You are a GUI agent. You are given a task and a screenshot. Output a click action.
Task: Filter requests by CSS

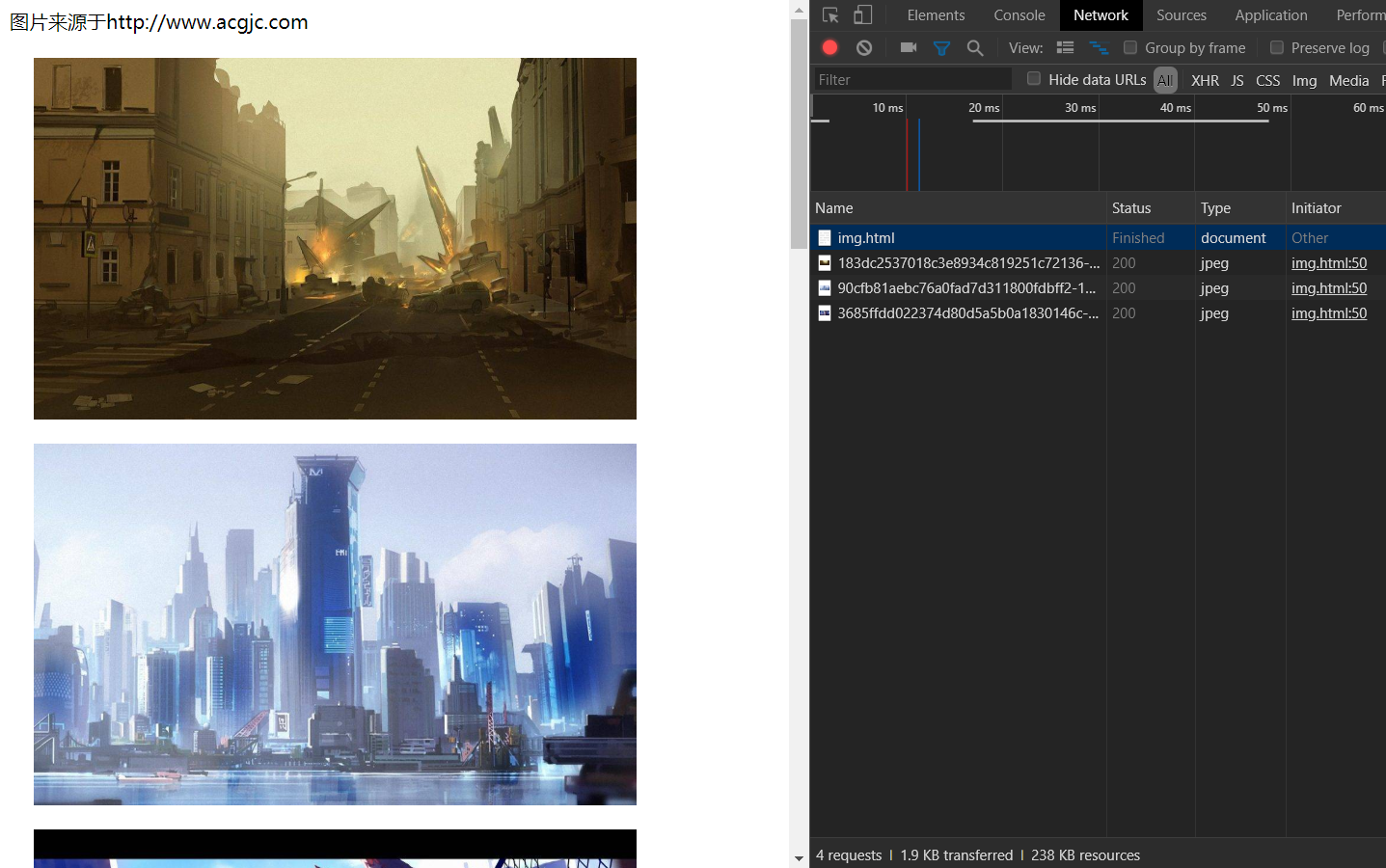pyautogui.click(x=1267, y=80)
